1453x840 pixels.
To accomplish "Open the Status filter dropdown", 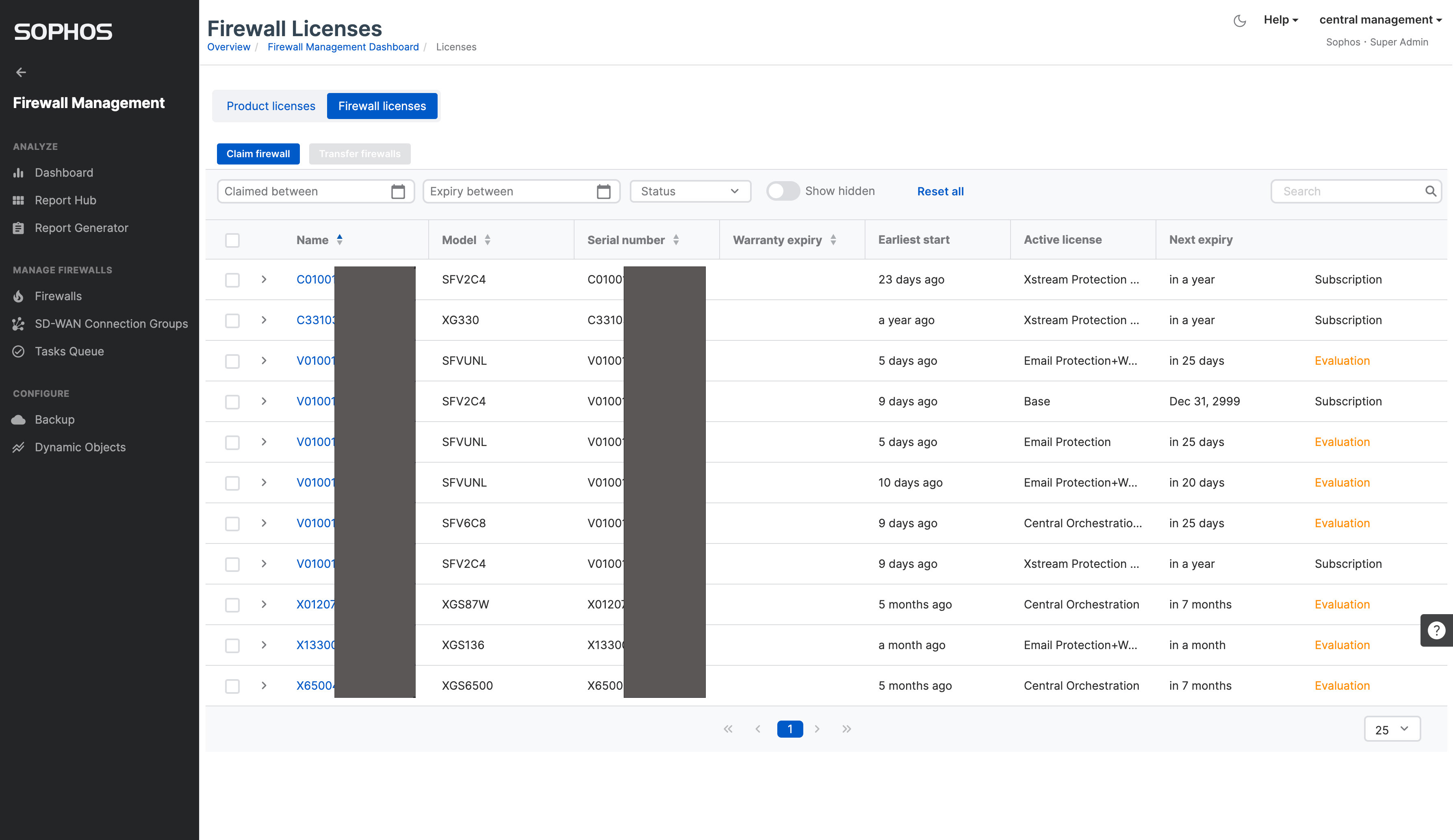I will [690, 191].
